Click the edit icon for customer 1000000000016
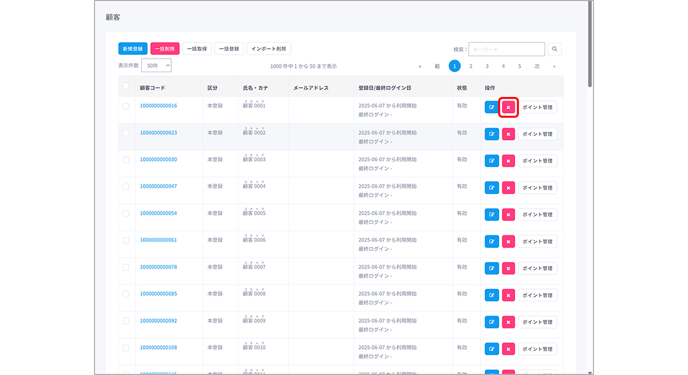Screen dimensions: 688x375 point(491,107)
